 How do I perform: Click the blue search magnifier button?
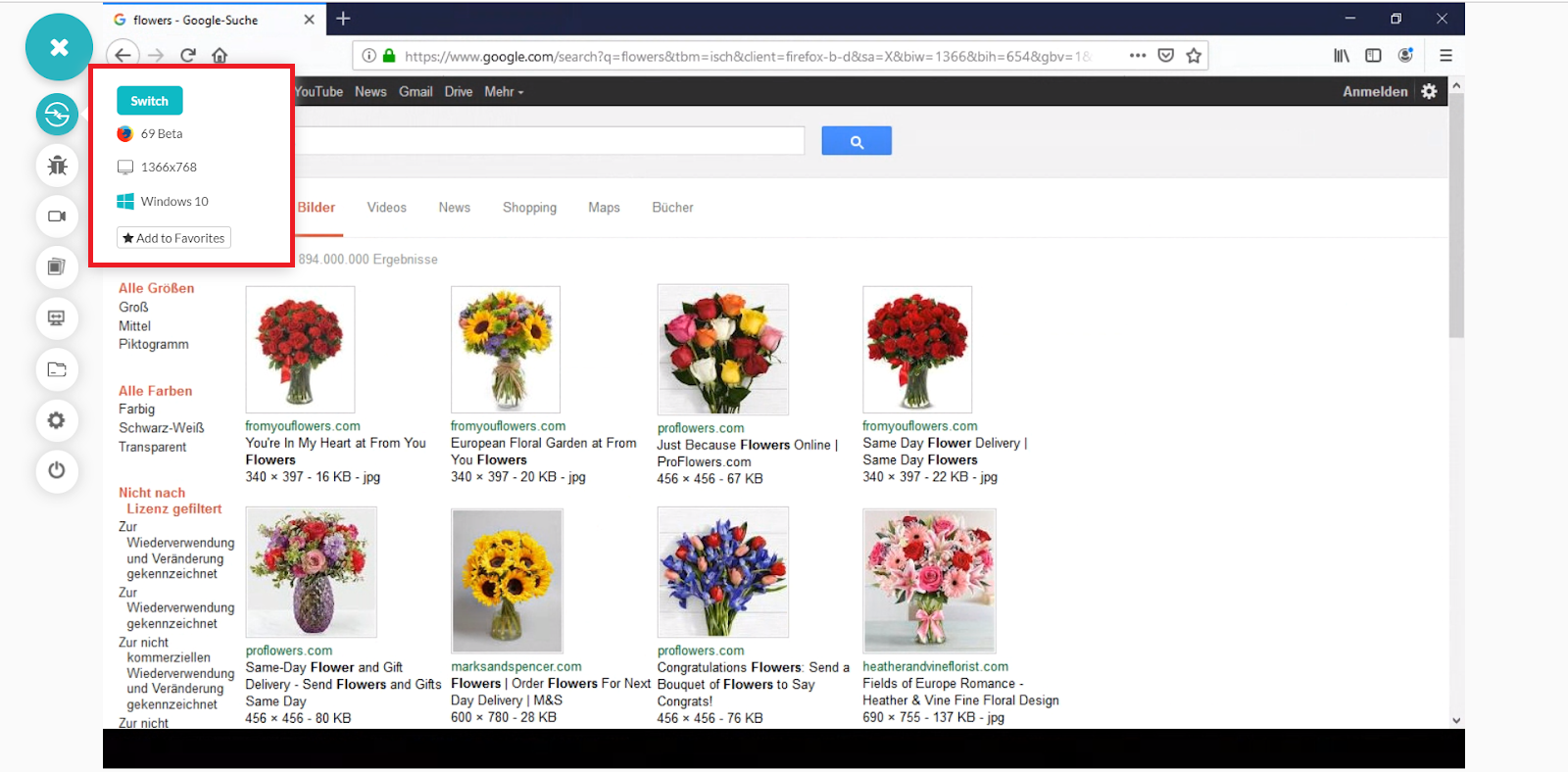[x=856, y=141]
